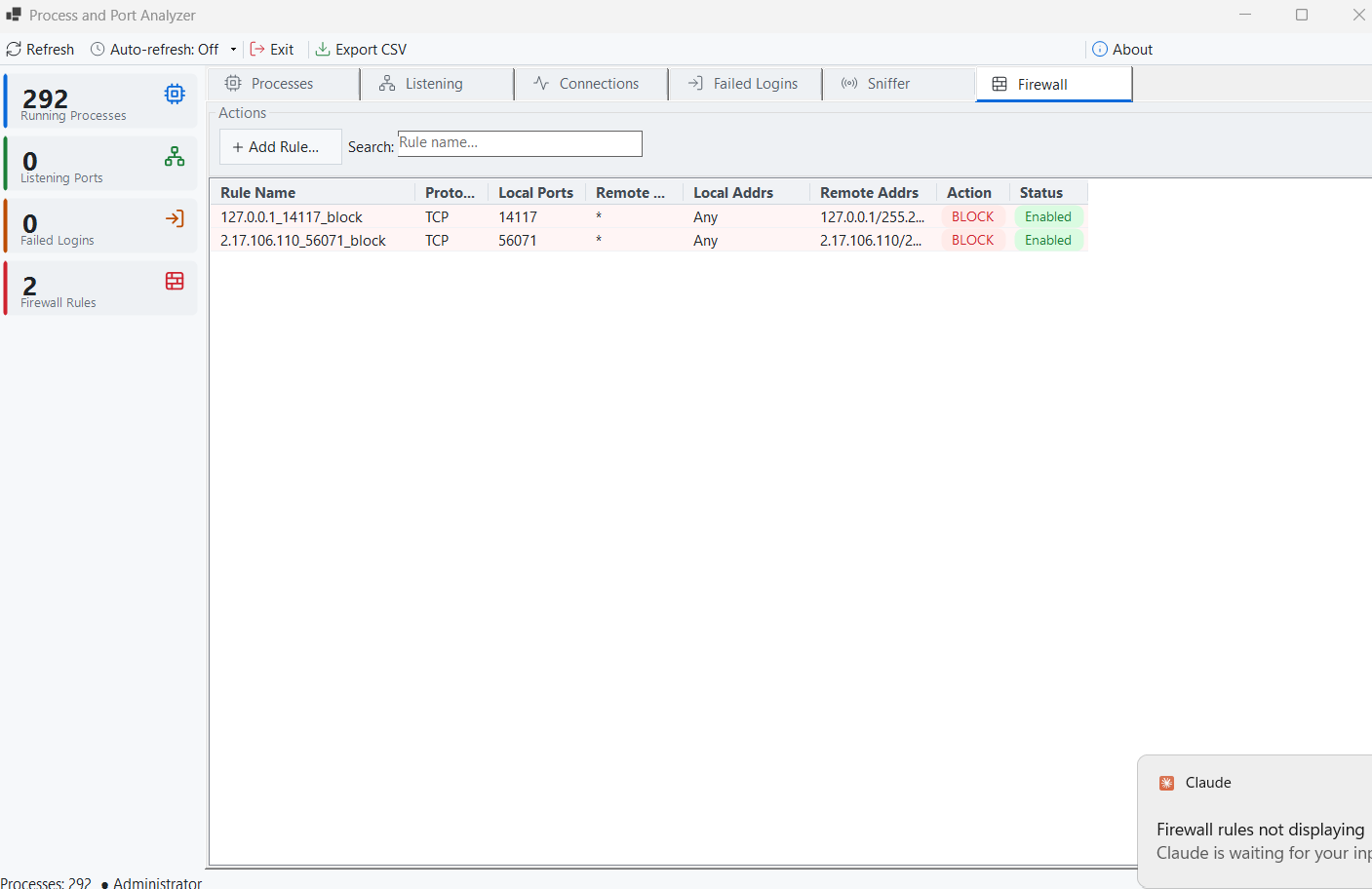Open the About dialog
Image resolution: width=1372 pixels, height=889 pixels.
tap(1122, 50)
